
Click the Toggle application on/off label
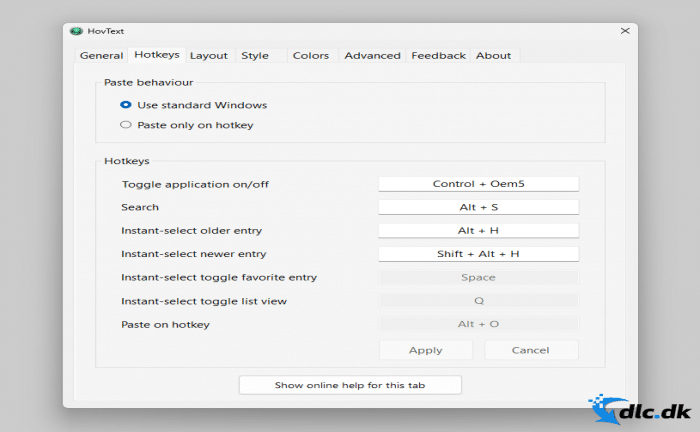[x=195, y=184]
